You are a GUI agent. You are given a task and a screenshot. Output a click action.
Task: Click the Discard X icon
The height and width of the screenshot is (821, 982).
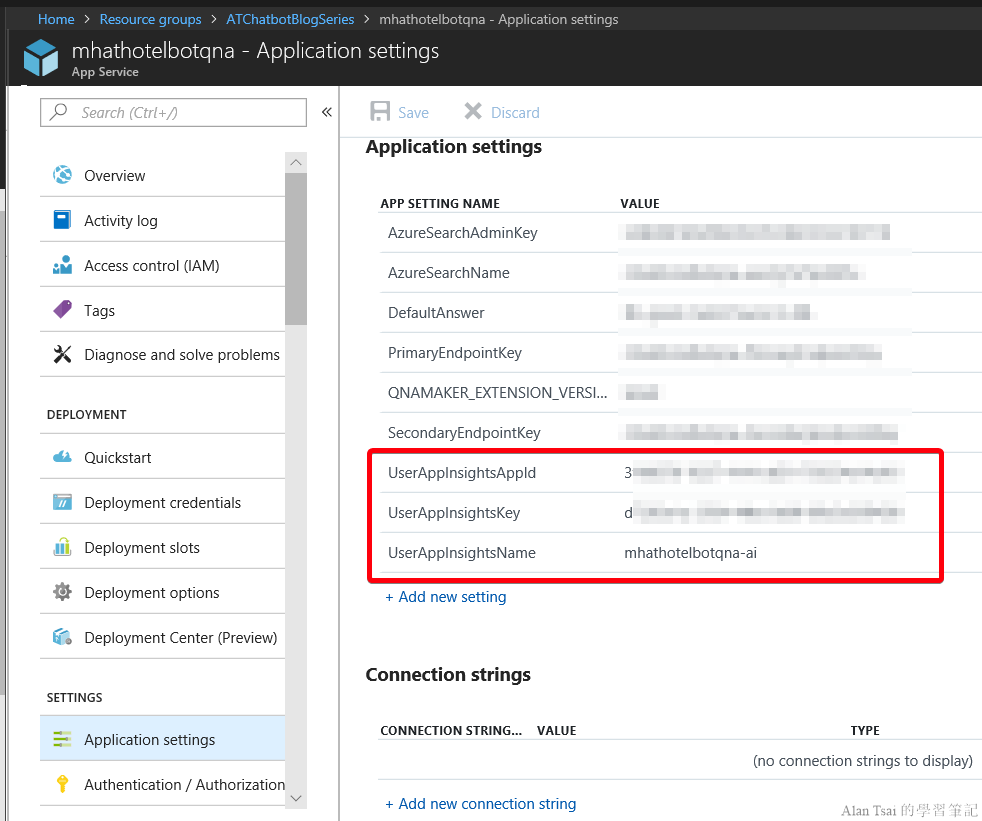tap(473, 111)
